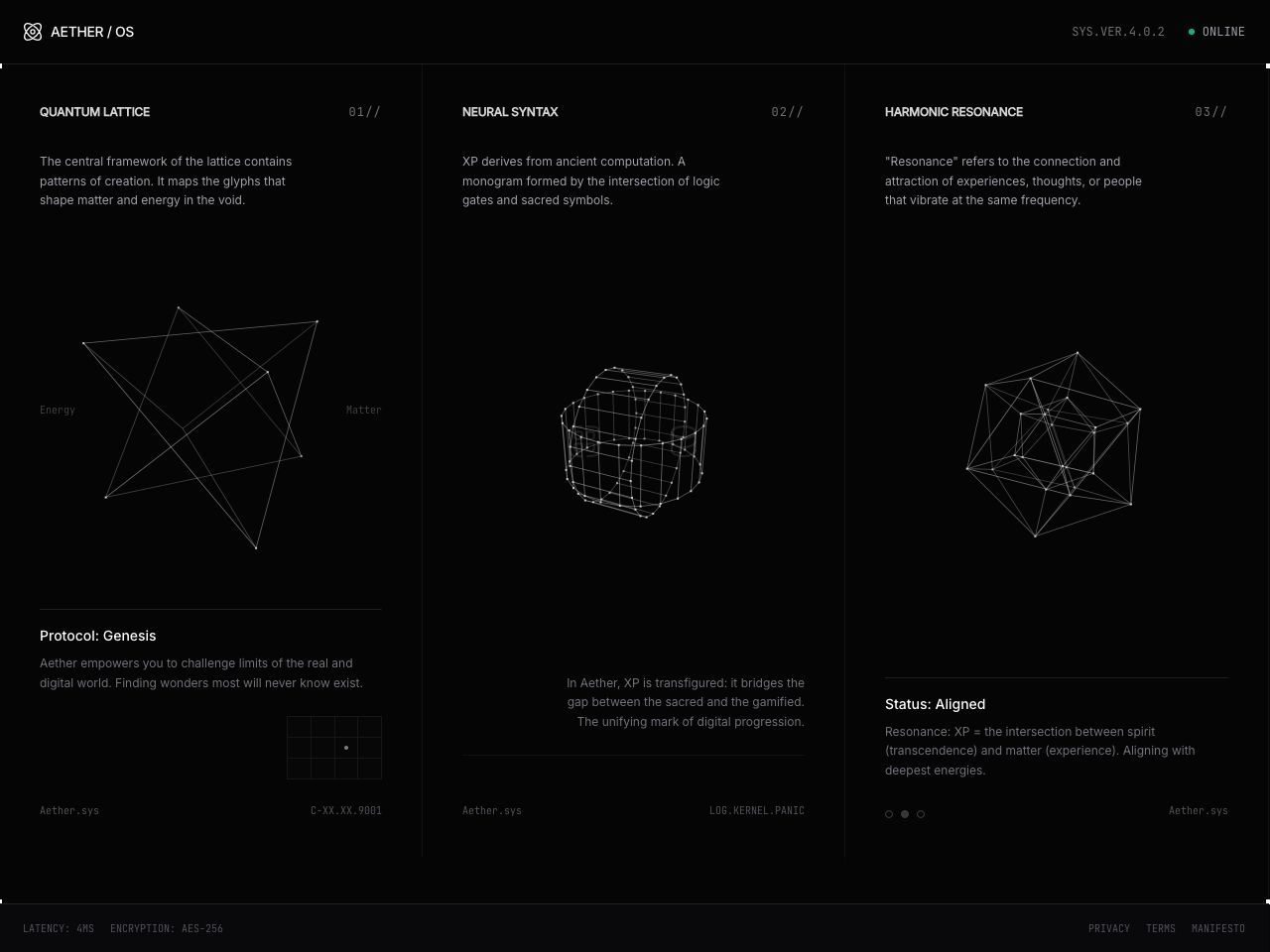Select the third pagination dot

pyautogui.click(x=921, y=814)
